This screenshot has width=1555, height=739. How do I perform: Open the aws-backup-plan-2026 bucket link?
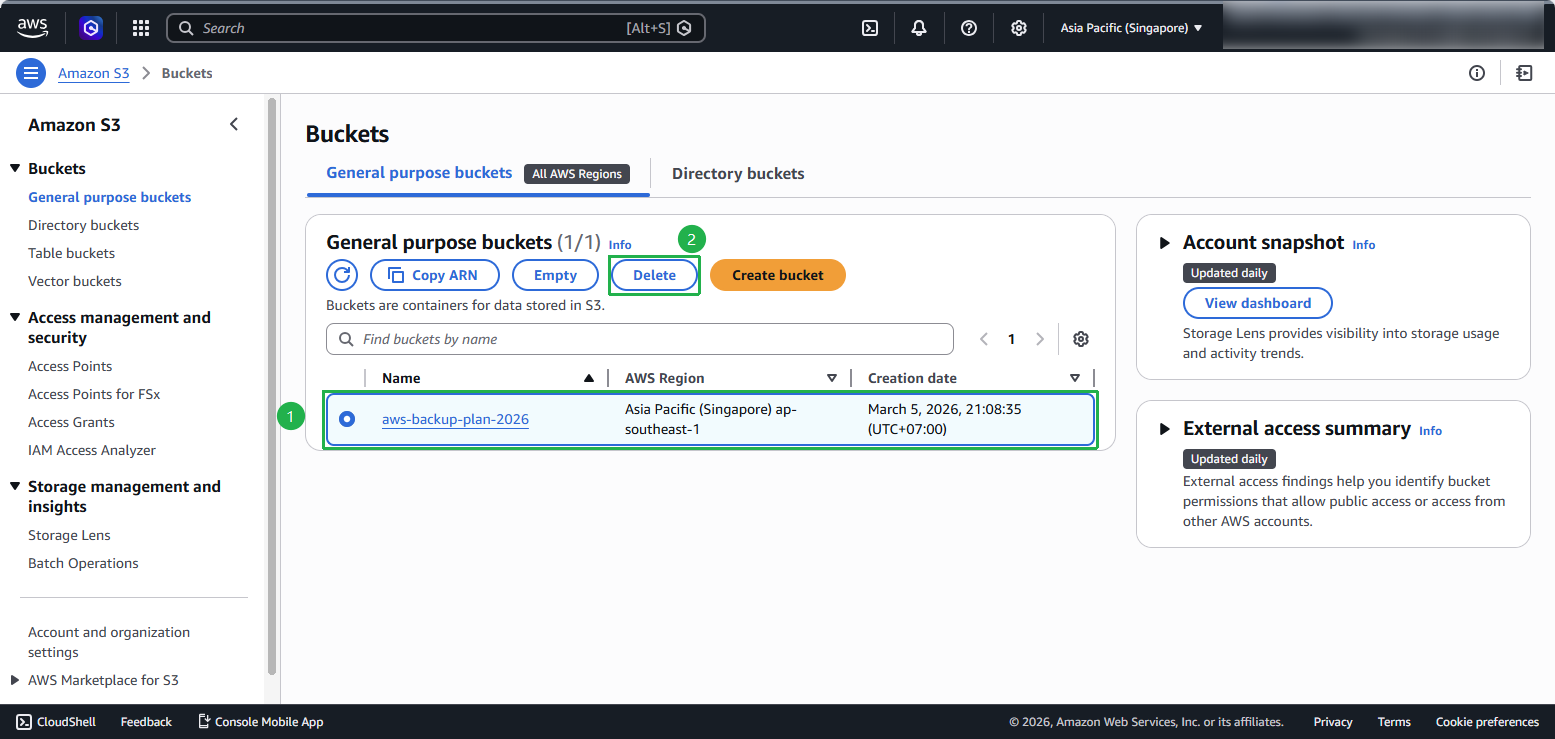455,419
